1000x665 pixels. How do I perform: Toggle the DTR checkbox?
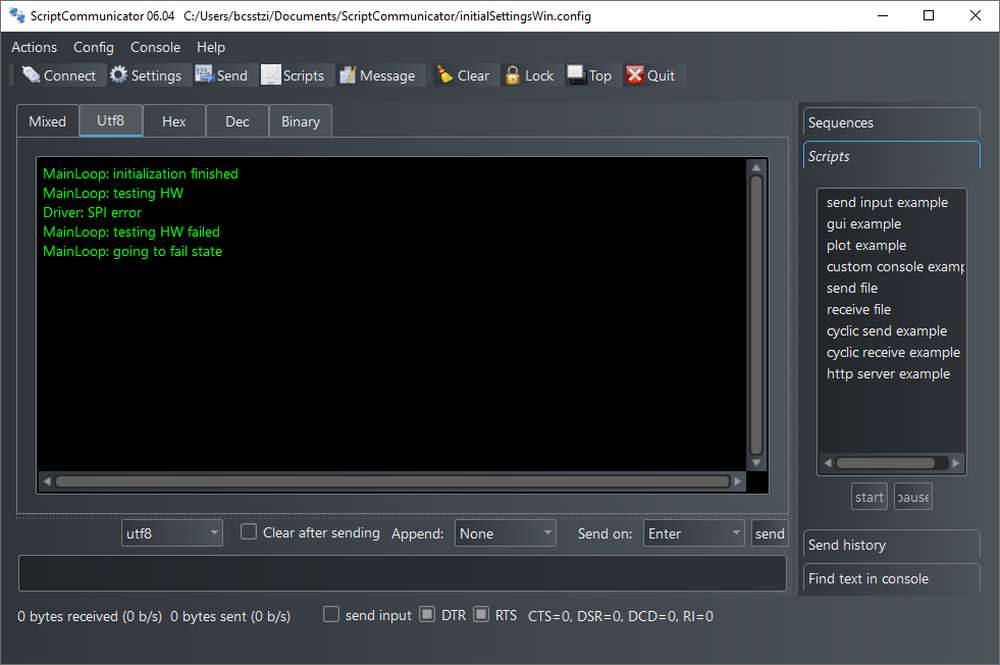click(x=427, y=614)
